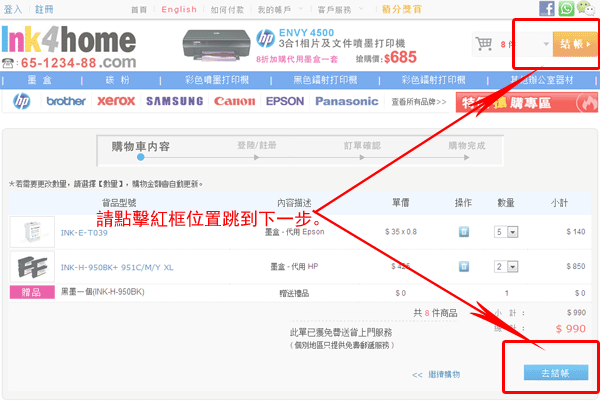Select the Samsung brand logo
Viewport: 600px width, 401px height.
pyautogui.click(x=174, y=101)
